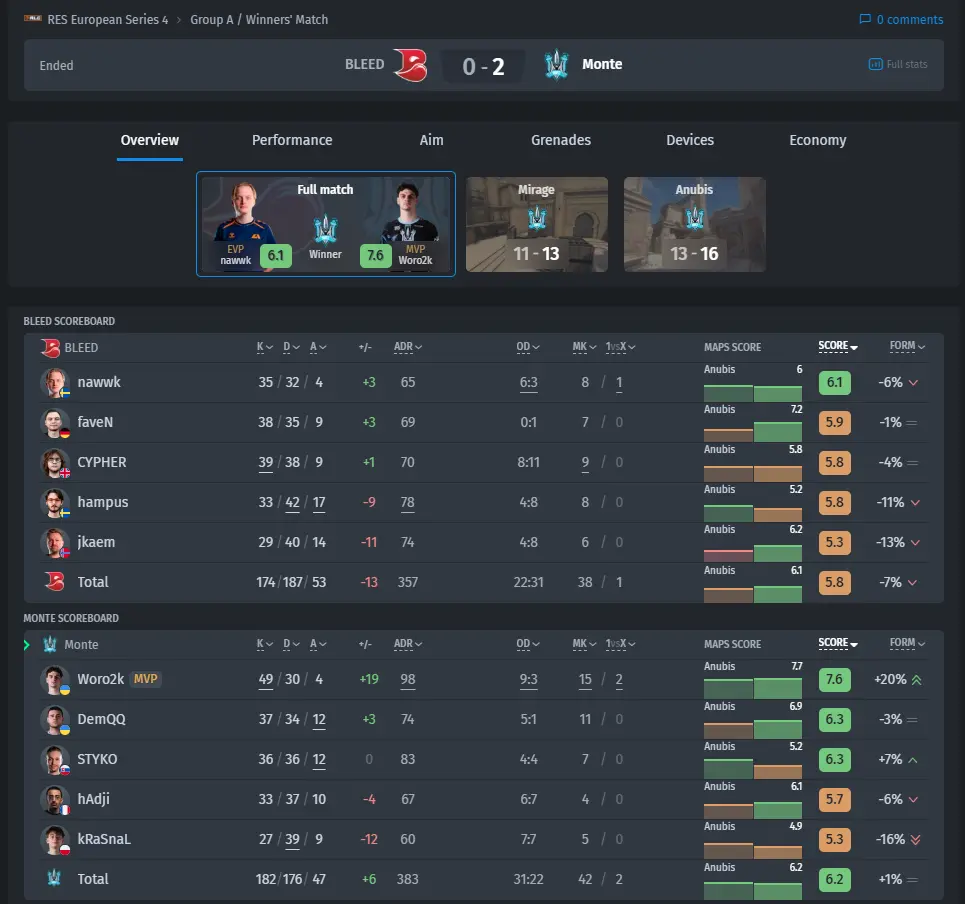Screen dimensions: 965x904
Task: Click Woro2k form double-up arrow icon
Action: (916, 679)
